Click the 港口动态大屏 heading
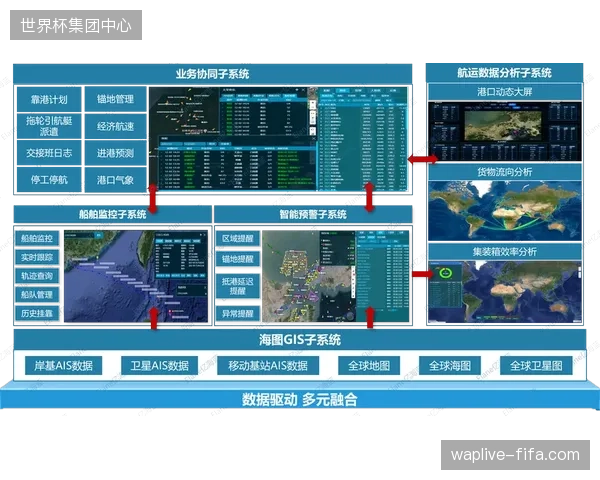 click(x=504, y=92)
